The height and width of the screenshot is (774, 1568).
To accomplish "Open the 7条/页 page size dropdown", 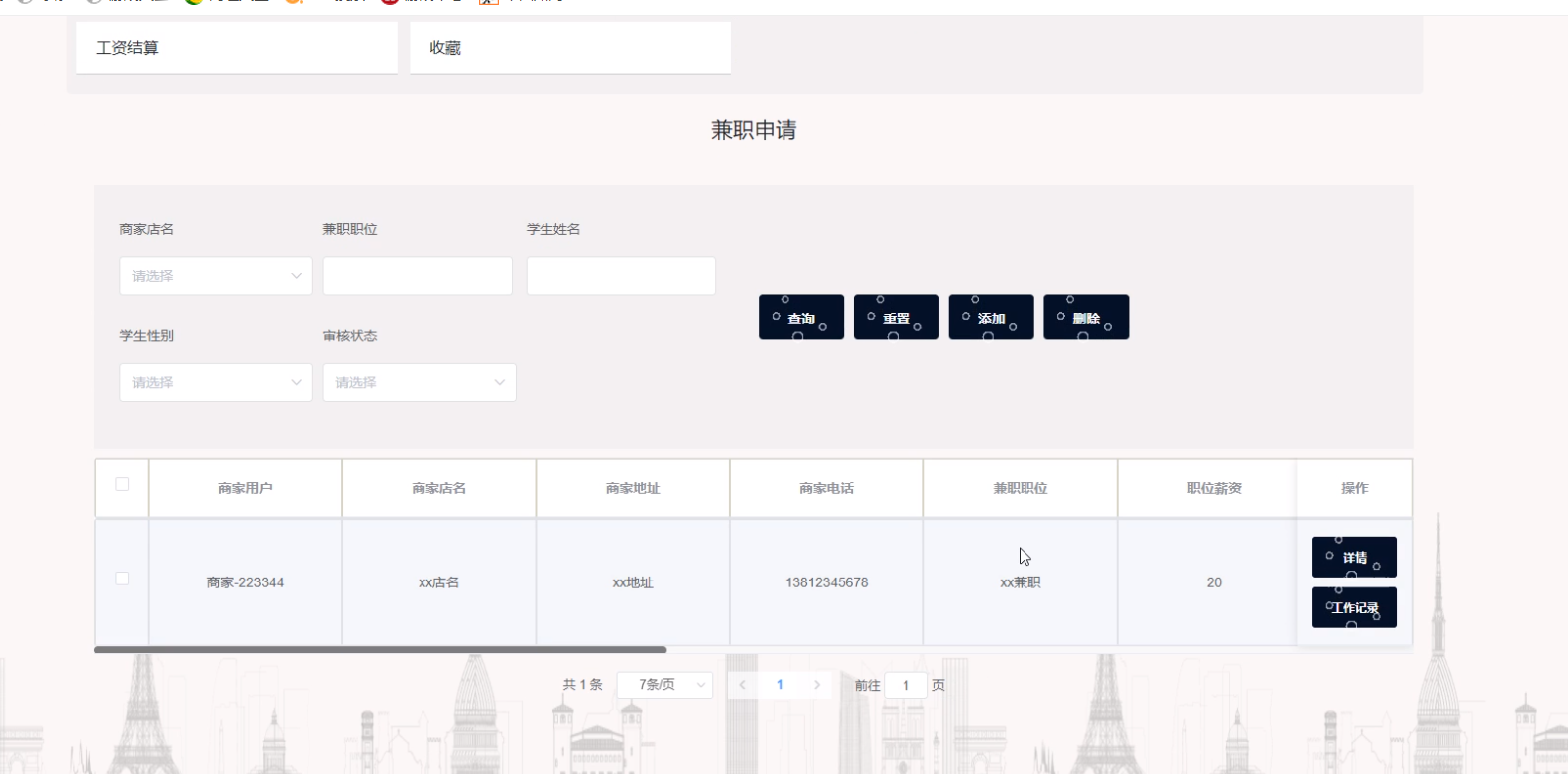I will pyautogui.click(x=664, y=685).
